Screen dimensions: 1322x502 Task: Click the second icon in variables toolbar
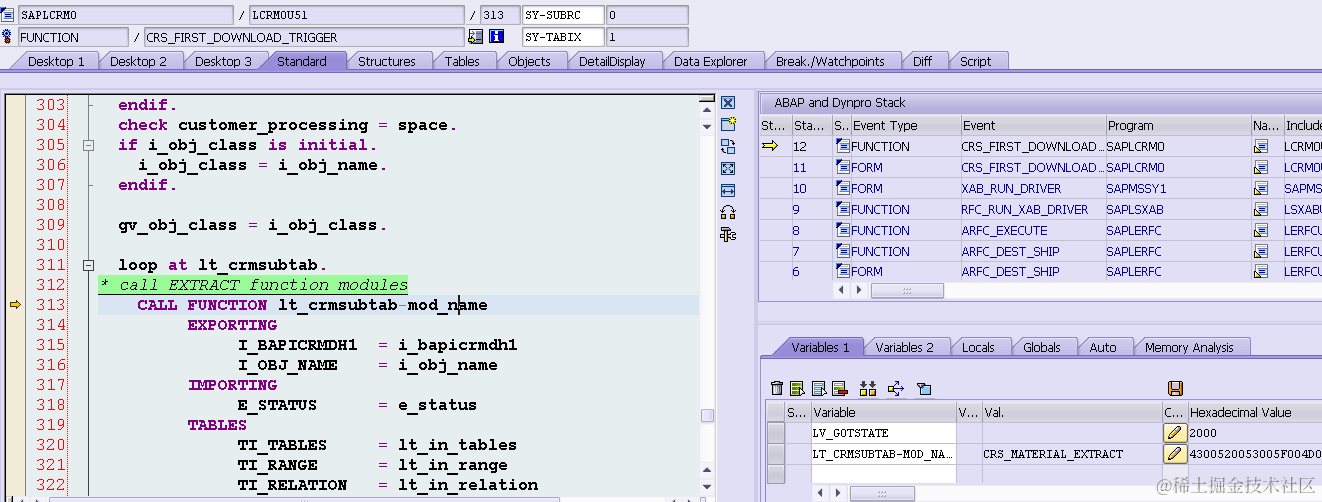(x=797, y=388)
